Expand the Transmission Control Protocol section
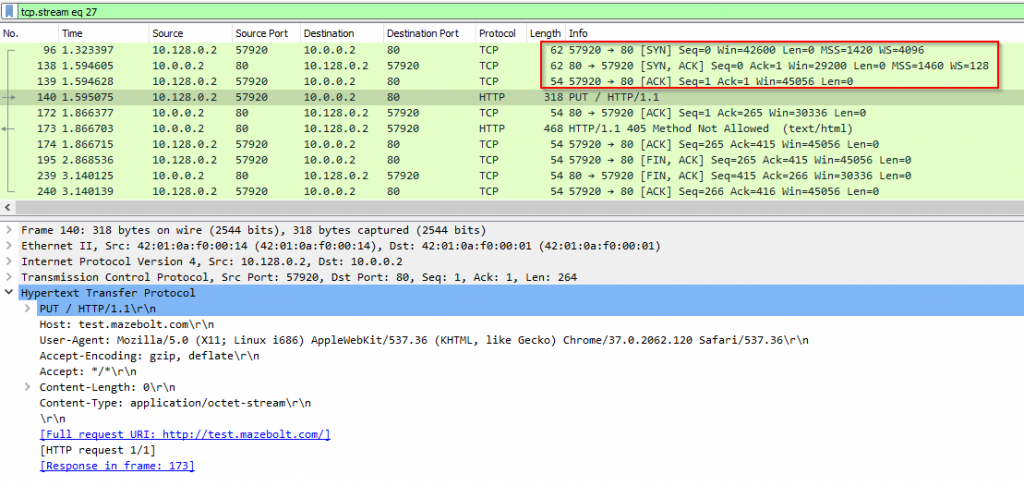Screen dimensions: 1024x486 9,278
